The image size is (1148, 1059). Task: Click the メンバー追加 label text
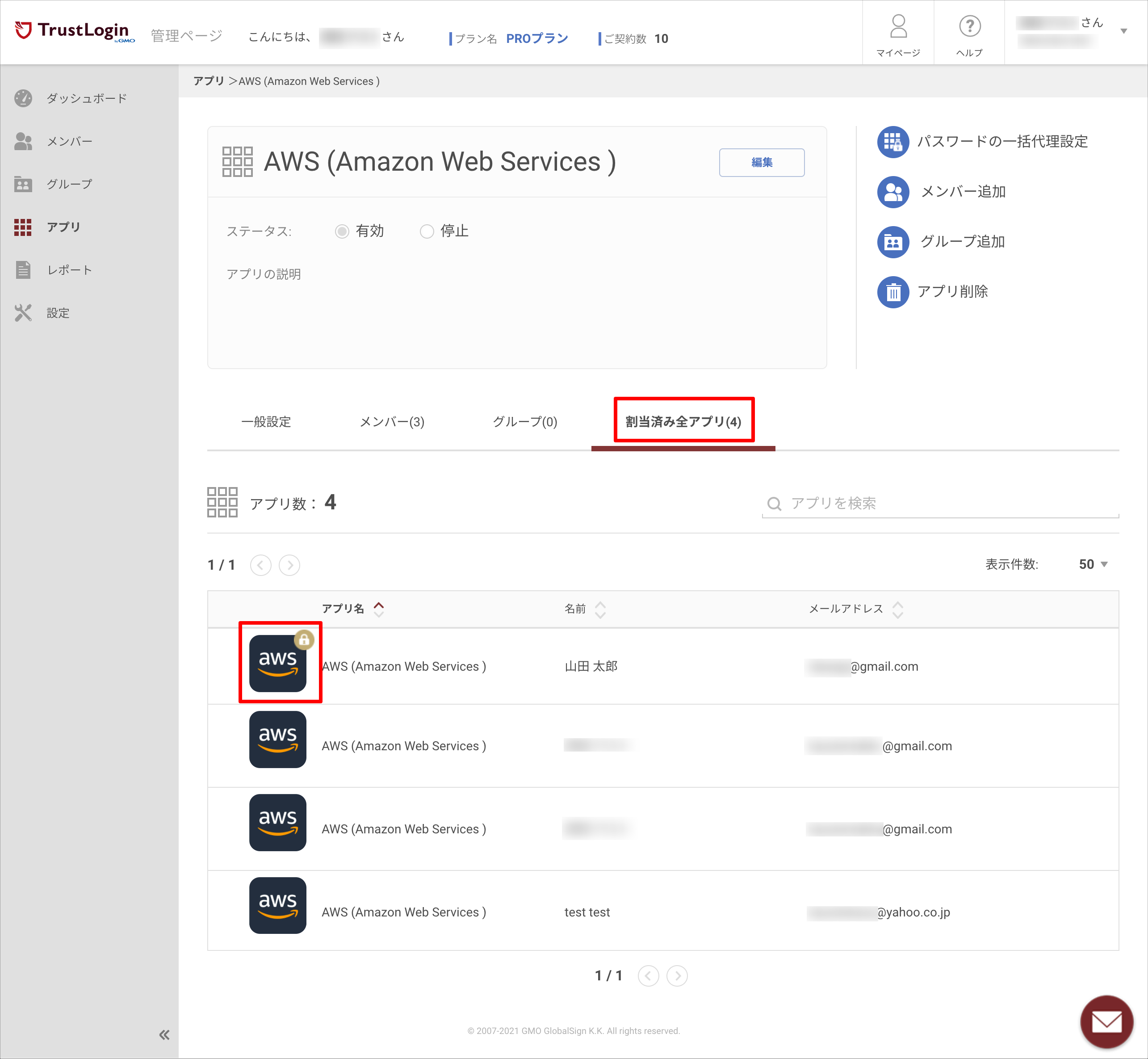click(x=963, y=191)
